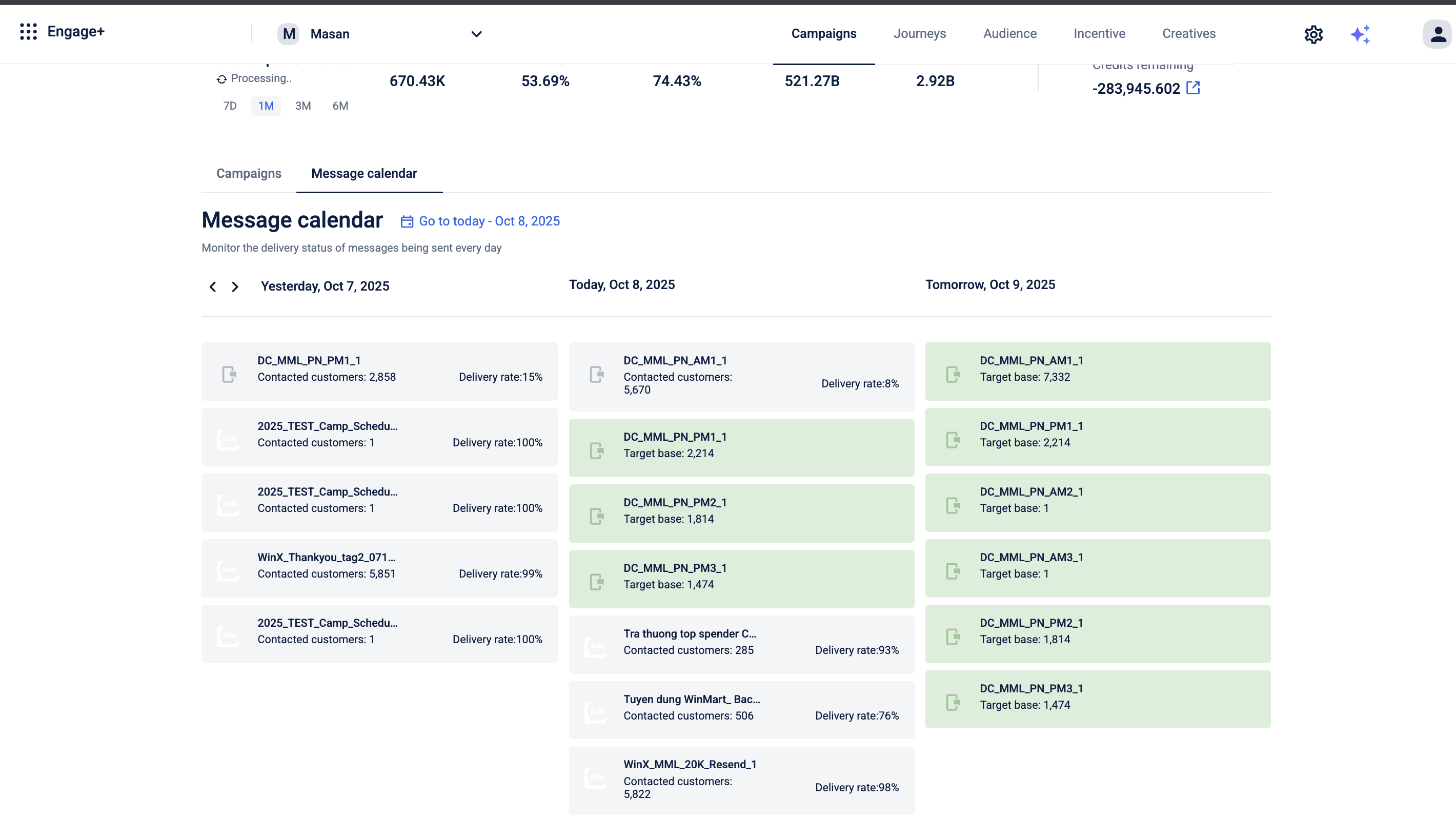Open the Tuyen dung WinMart_Bac campaign card

coord(741,709)
